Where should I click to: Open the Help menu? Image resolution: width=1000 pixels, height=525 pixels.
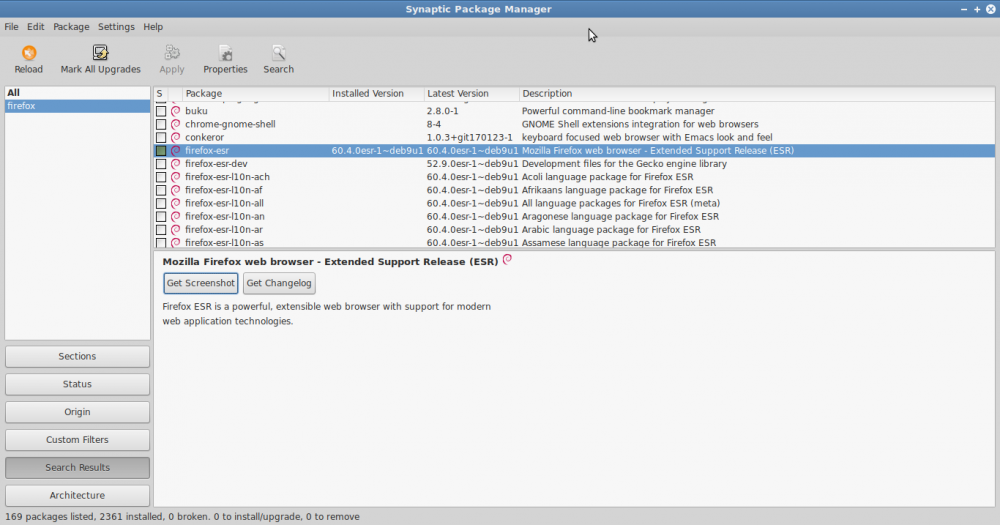pyautogui.click(x=153, y=27)
